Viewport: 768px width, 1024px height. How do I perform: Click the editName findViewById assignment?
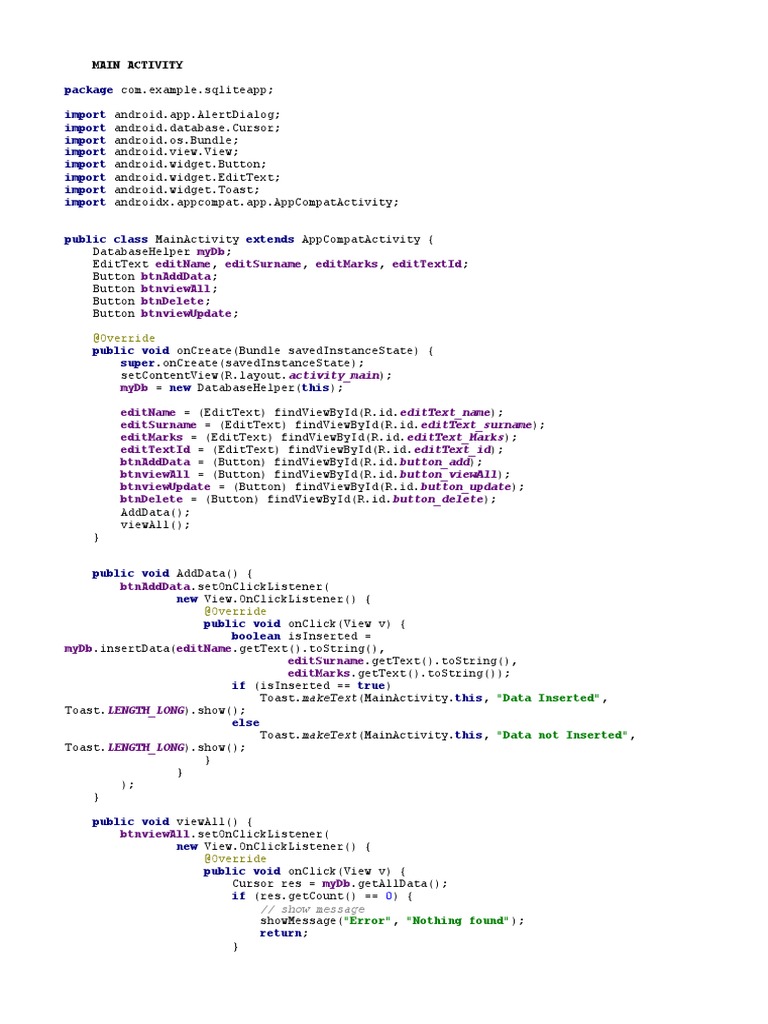pos(312,413)
